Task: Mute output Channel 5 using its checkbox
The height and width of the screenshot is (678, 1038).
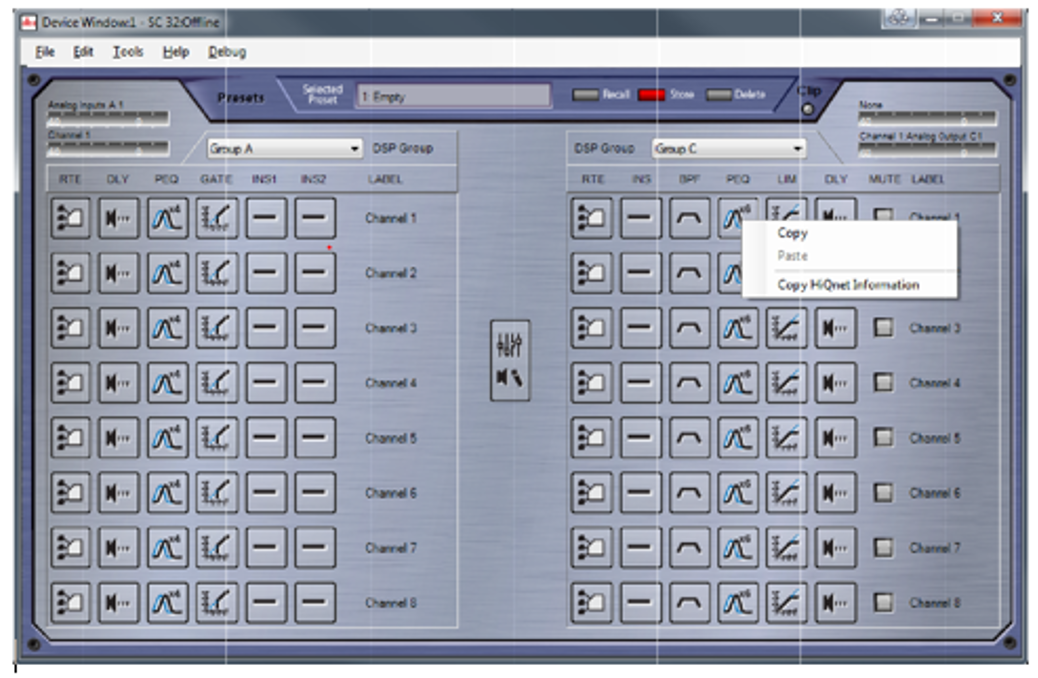Action: coord(884,438)
